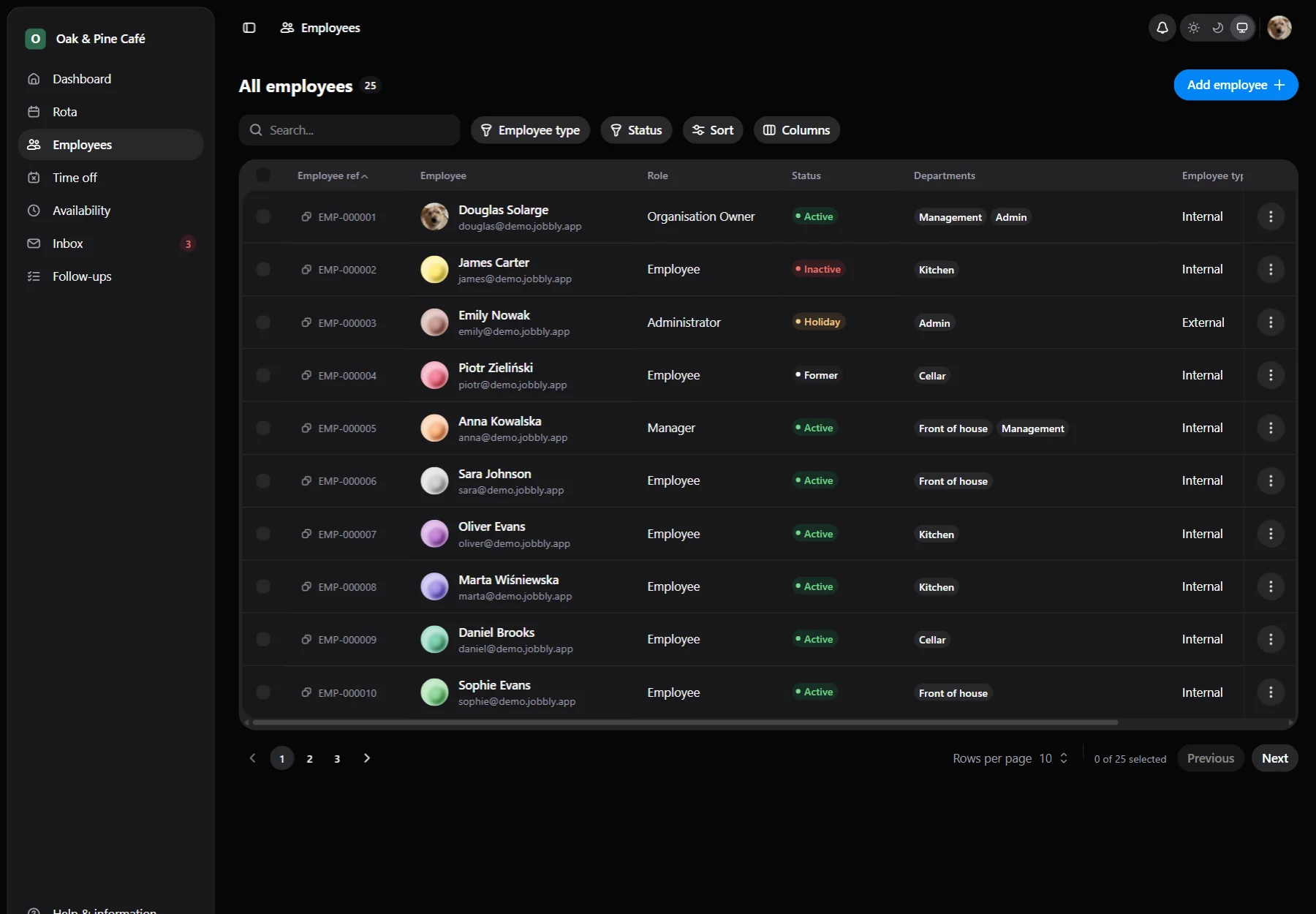Open row actions for Daniel Brooks

[x=1271, y=639]
